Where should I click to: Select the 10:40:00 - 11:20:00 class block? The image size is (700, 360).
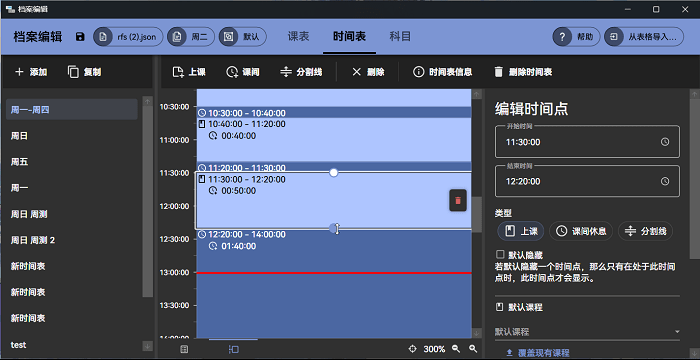[334, 139]
